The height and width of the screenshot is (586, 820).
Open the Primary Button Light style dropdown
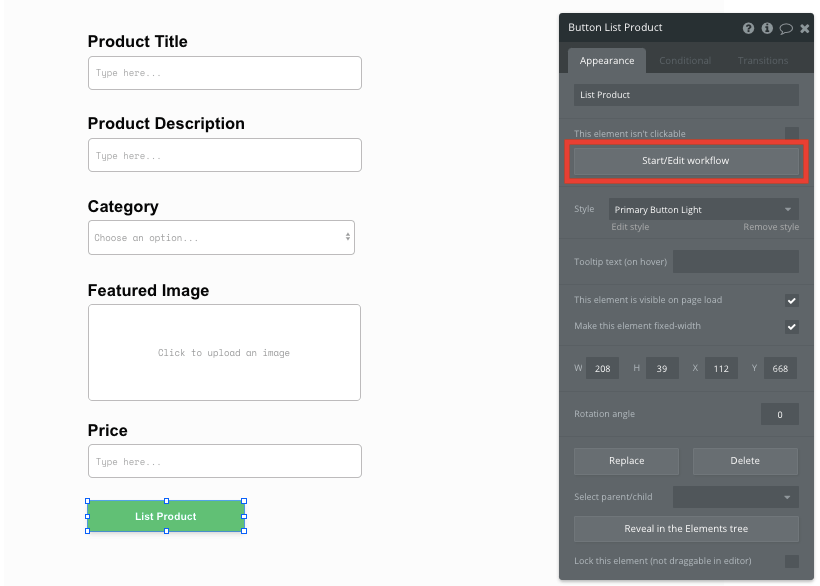(703, 209)
